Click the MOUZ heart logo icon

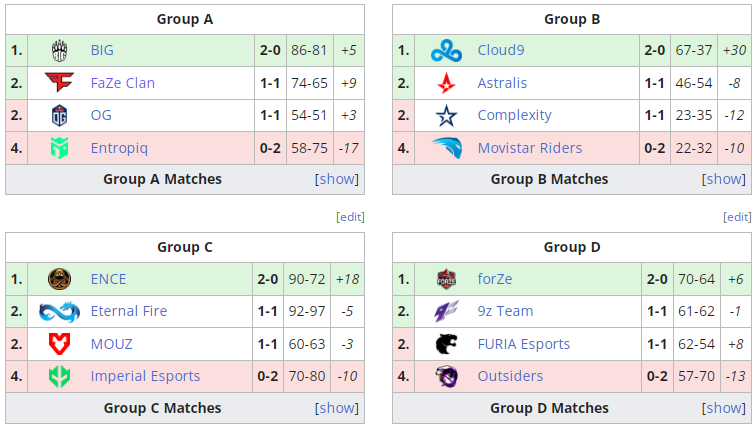point(60,344)
